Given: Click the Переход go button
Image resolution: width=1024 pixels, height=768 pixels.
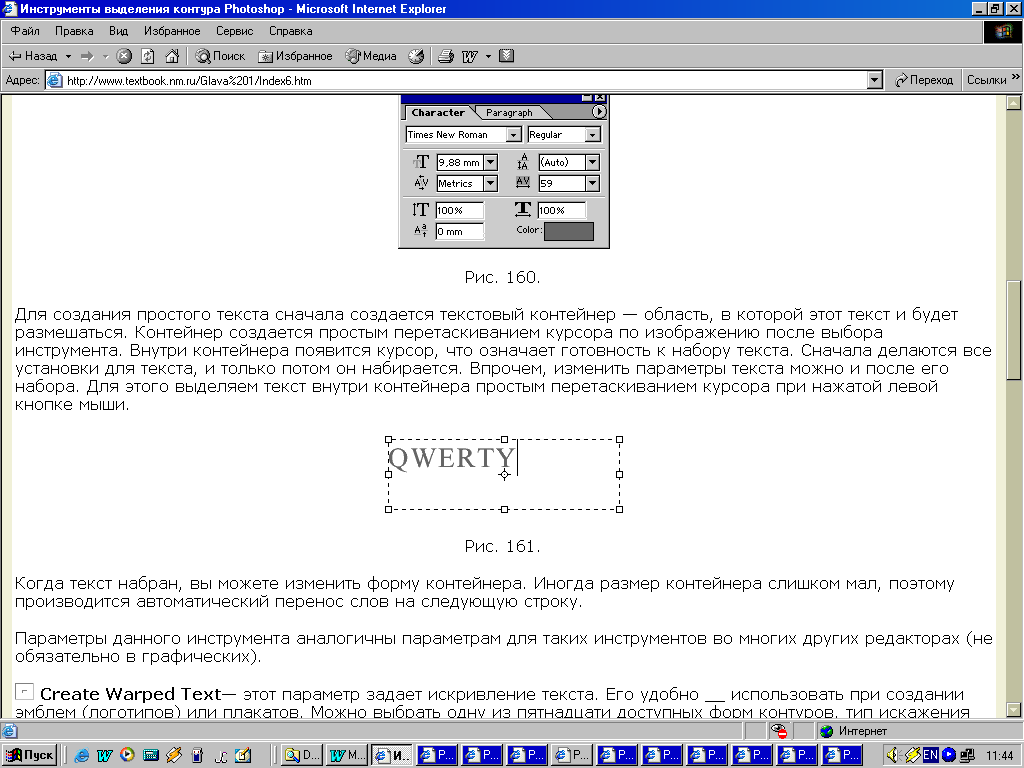Looking at the screenshot, I should point(923,80).
